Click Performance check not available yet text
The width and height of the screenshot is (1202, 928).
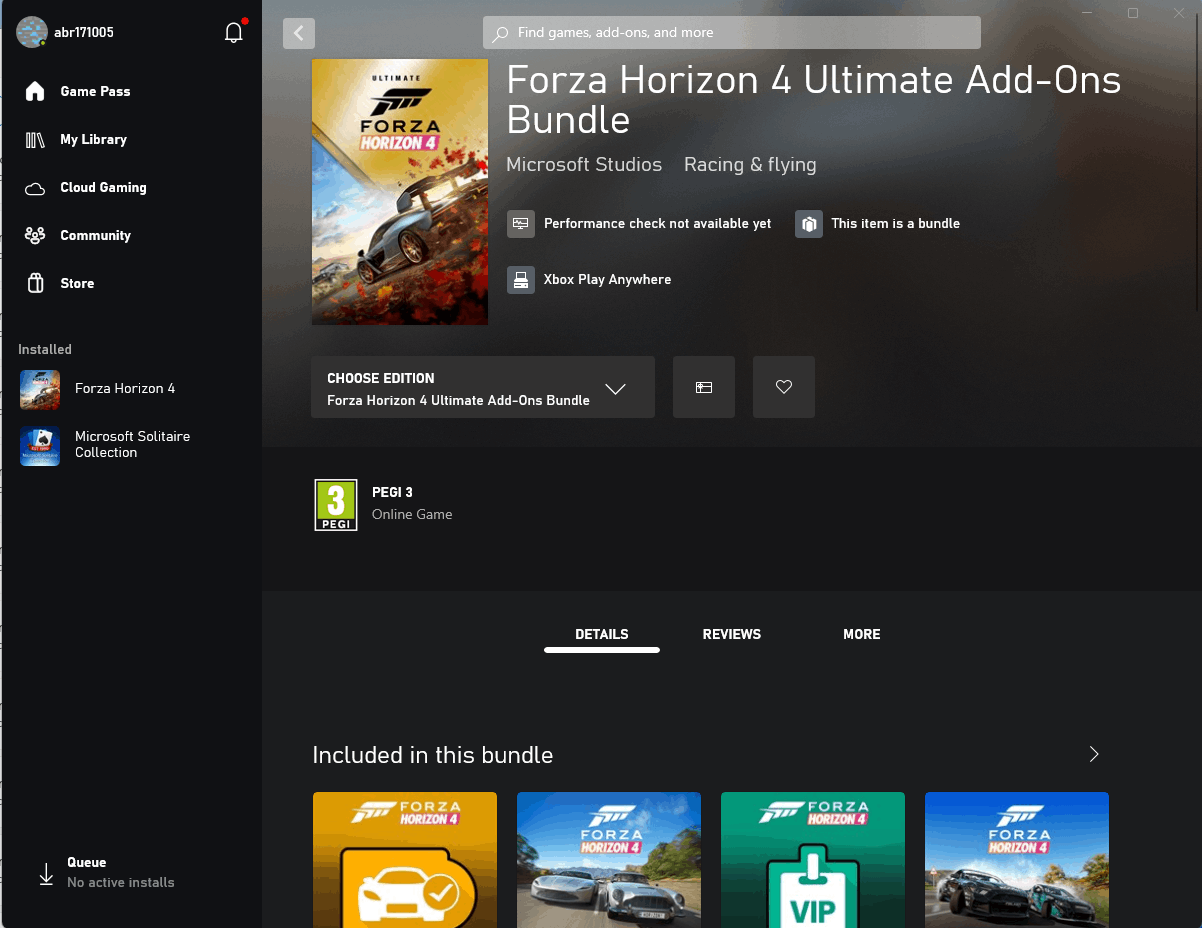tap(658, 224)
